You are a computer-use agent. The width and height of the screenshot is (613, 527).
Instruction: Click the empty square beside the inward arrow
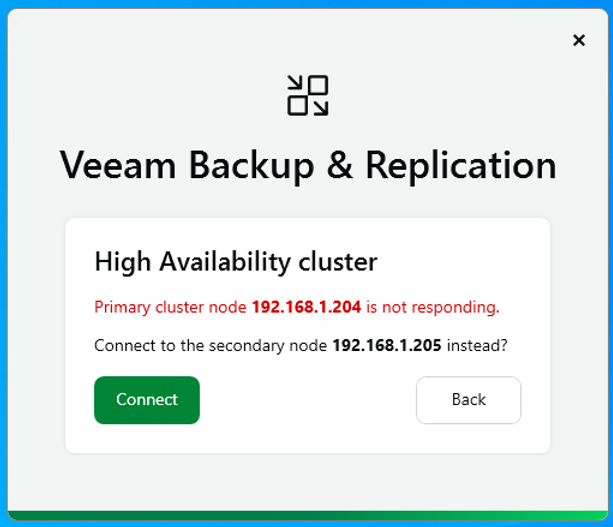(318, 85)
